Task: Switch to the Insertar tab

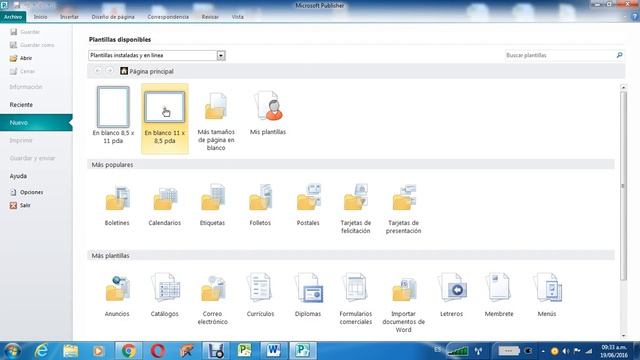Action: pos(69,17)
